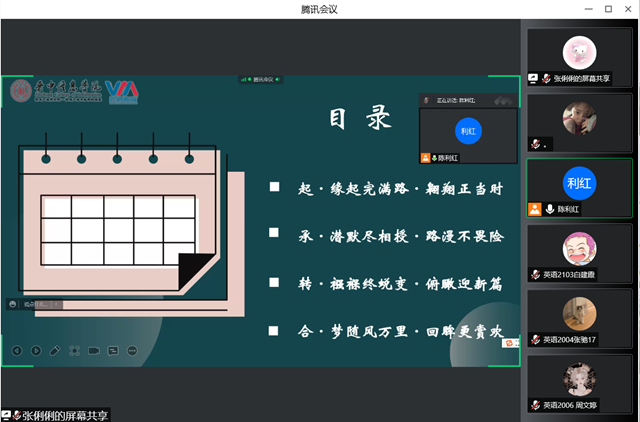The image size is (640, 422).
Task: Click bullet square before 起·缘起完满路
Action: pyautogui.click(x=274, y=187)
